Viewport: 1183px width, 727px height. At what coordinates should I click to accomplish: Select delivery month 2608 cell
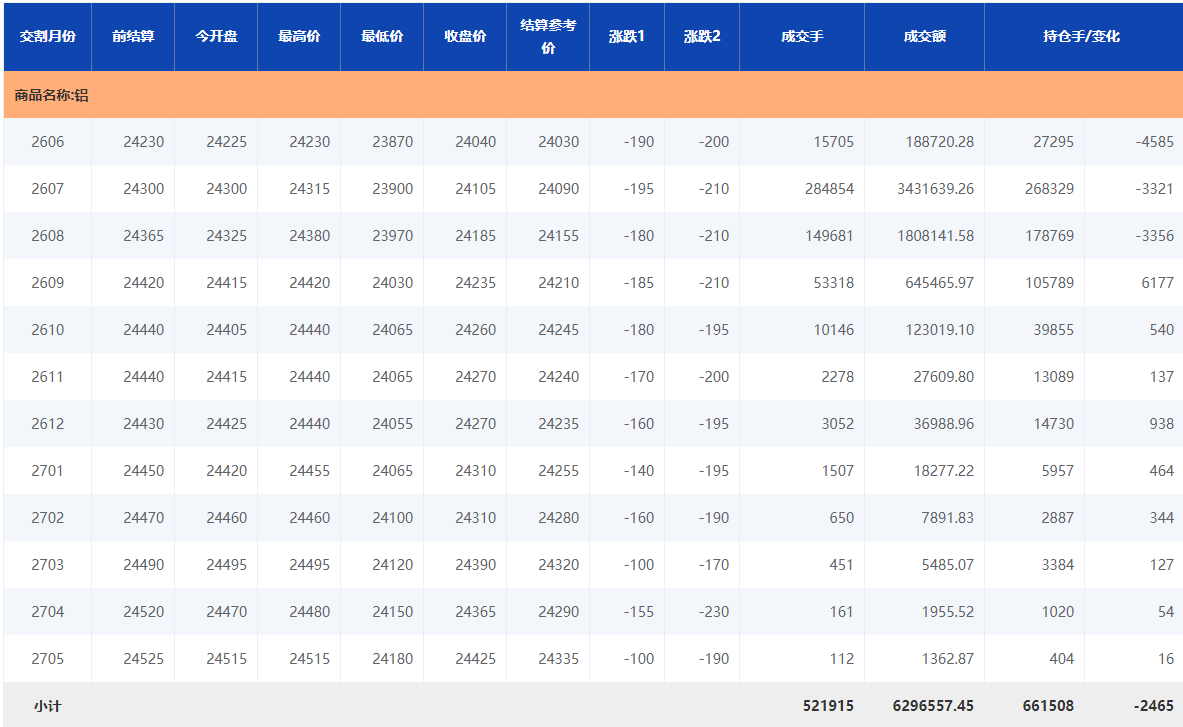click(48, 235)
